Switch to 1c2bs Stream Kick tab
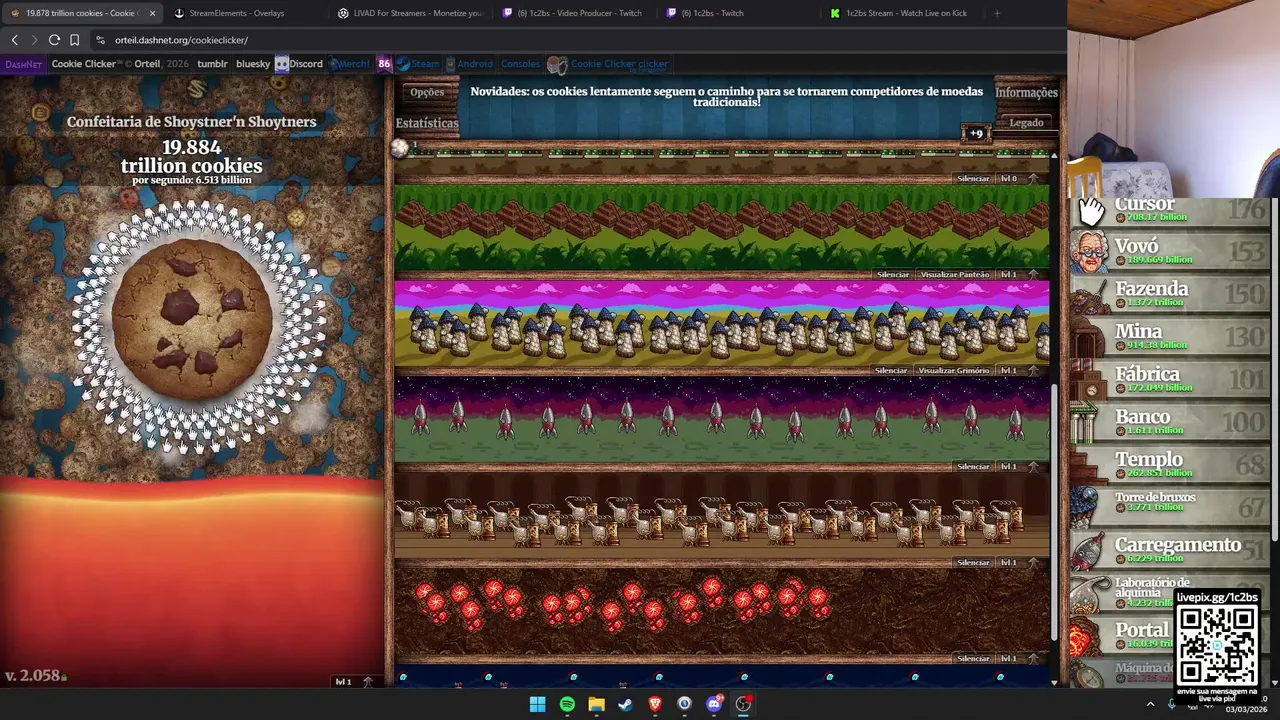Screen dimensions: 1280x720 900,13
